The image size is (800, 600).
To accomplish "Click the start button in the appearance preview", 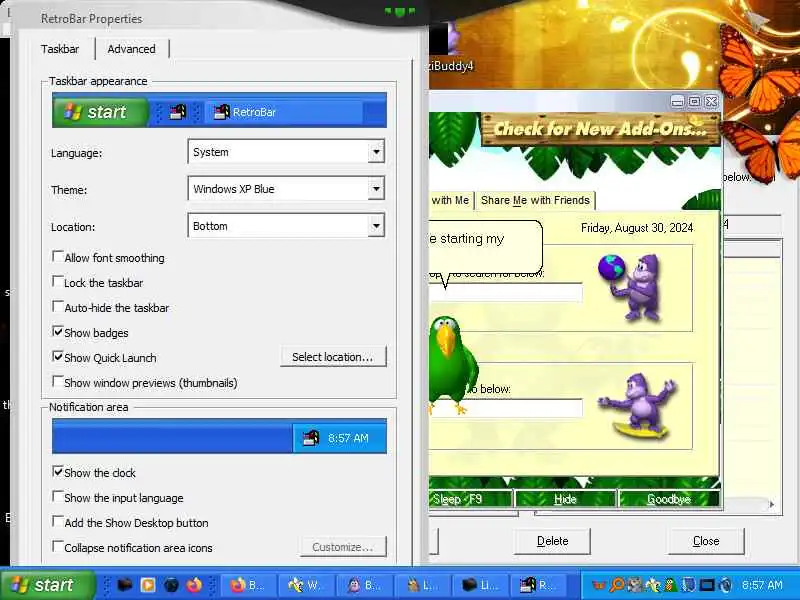I will coord(100,112).
